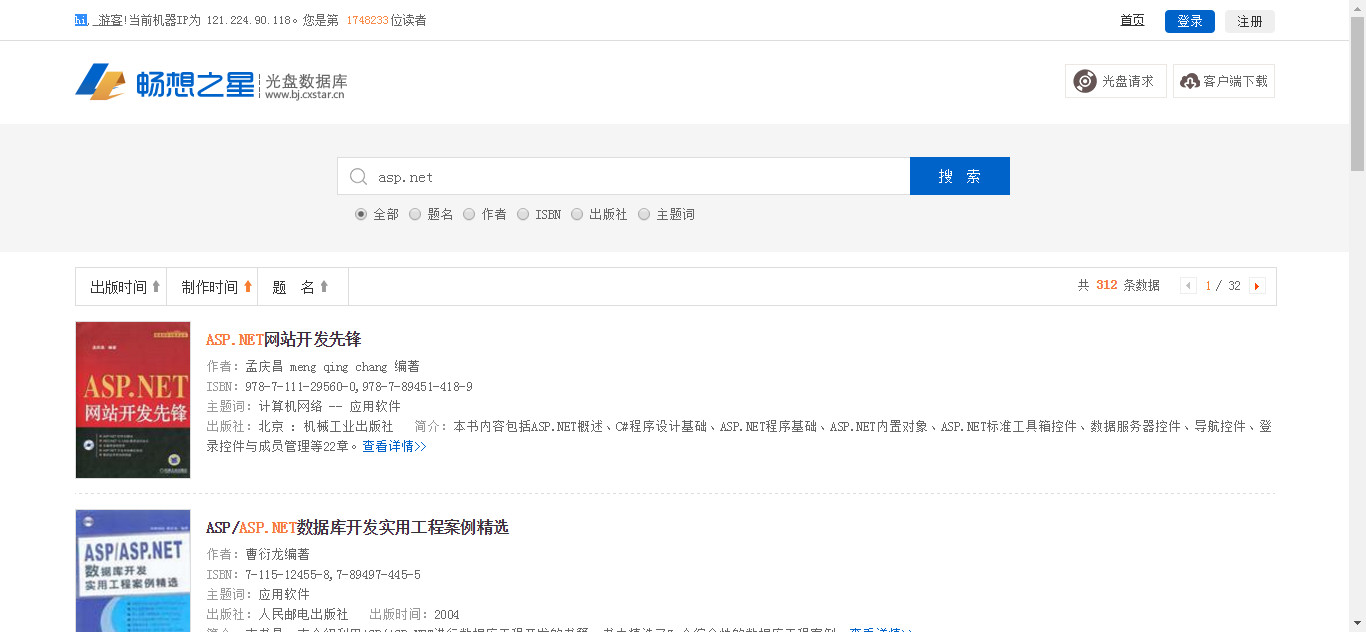Sort results by 制作时间
This screenshot has height=632, width=1366.
(x=216, y=287)
